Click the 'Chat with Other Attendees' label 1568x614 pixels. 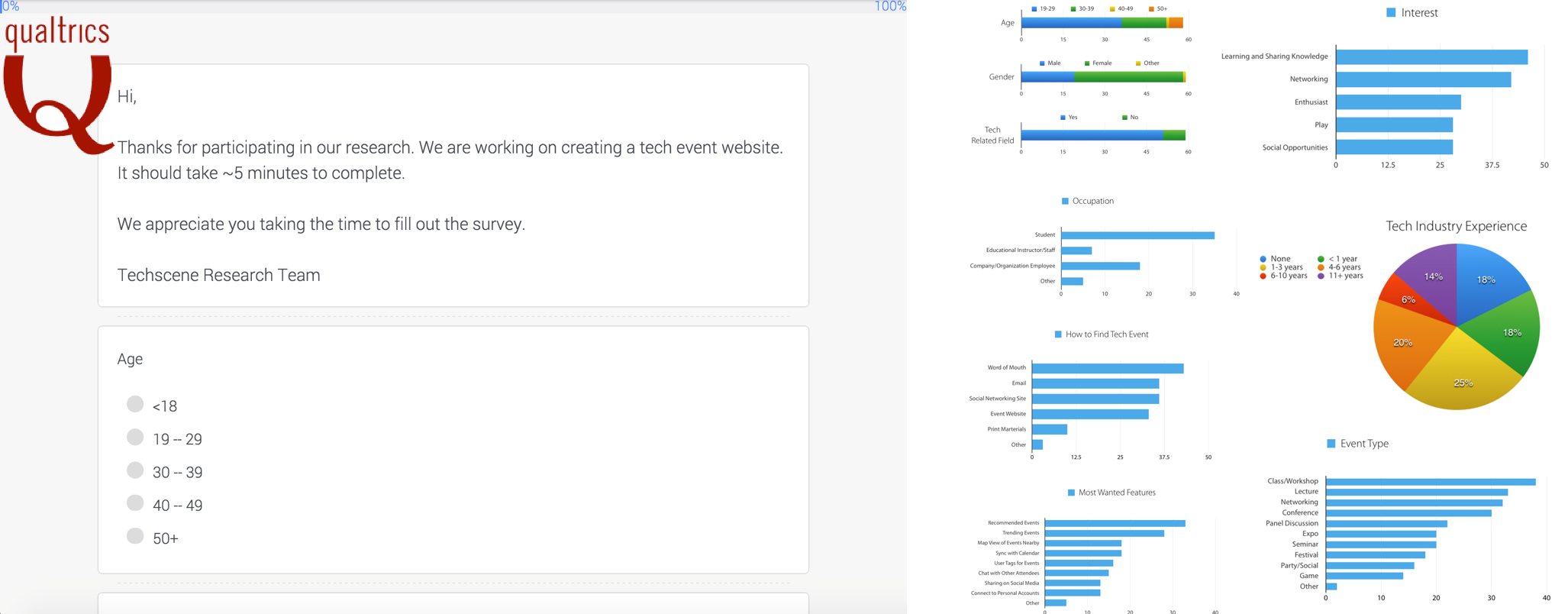click(x=1009, y=573)
